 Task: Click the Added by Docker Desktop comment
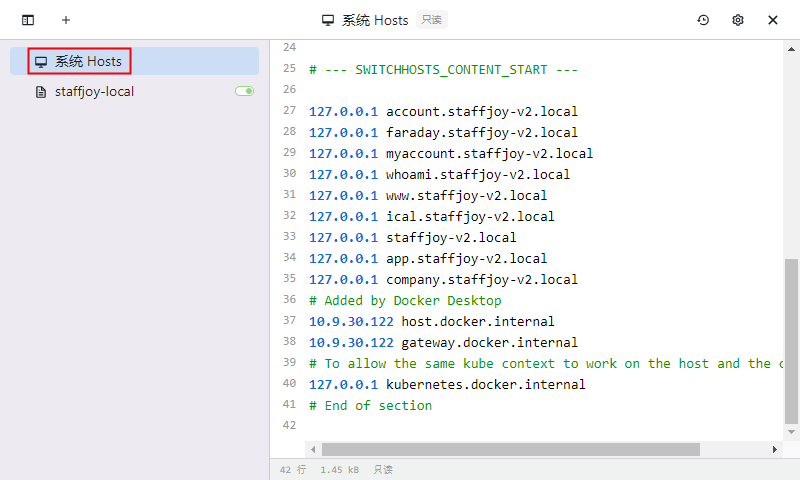click(405, 300)
